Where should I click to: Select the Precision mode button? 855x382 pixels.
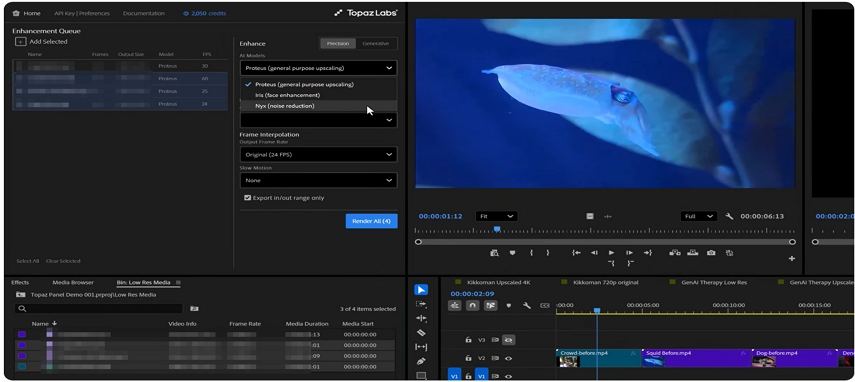tap(338, 44)
